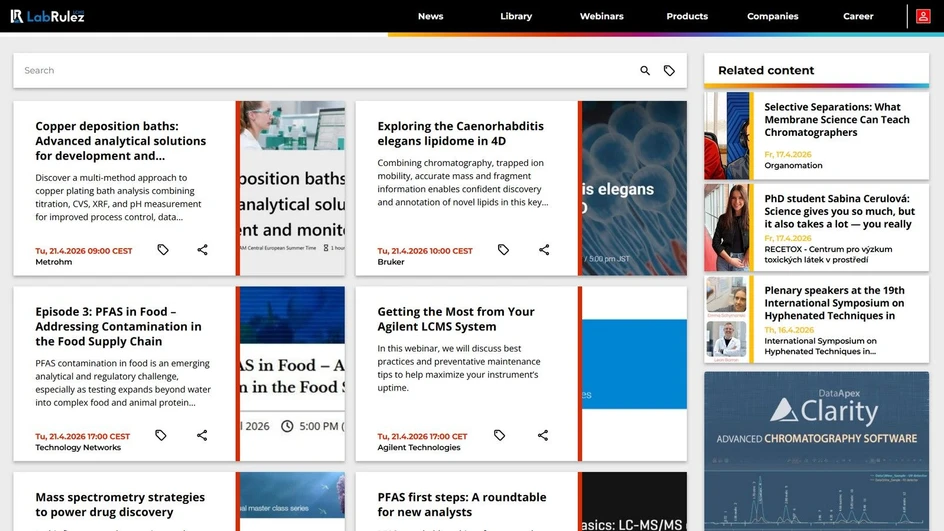Open Getting the Most from Agilent LCMS title
This screenshot has height=531, width=944.
(x=456, y=318)
